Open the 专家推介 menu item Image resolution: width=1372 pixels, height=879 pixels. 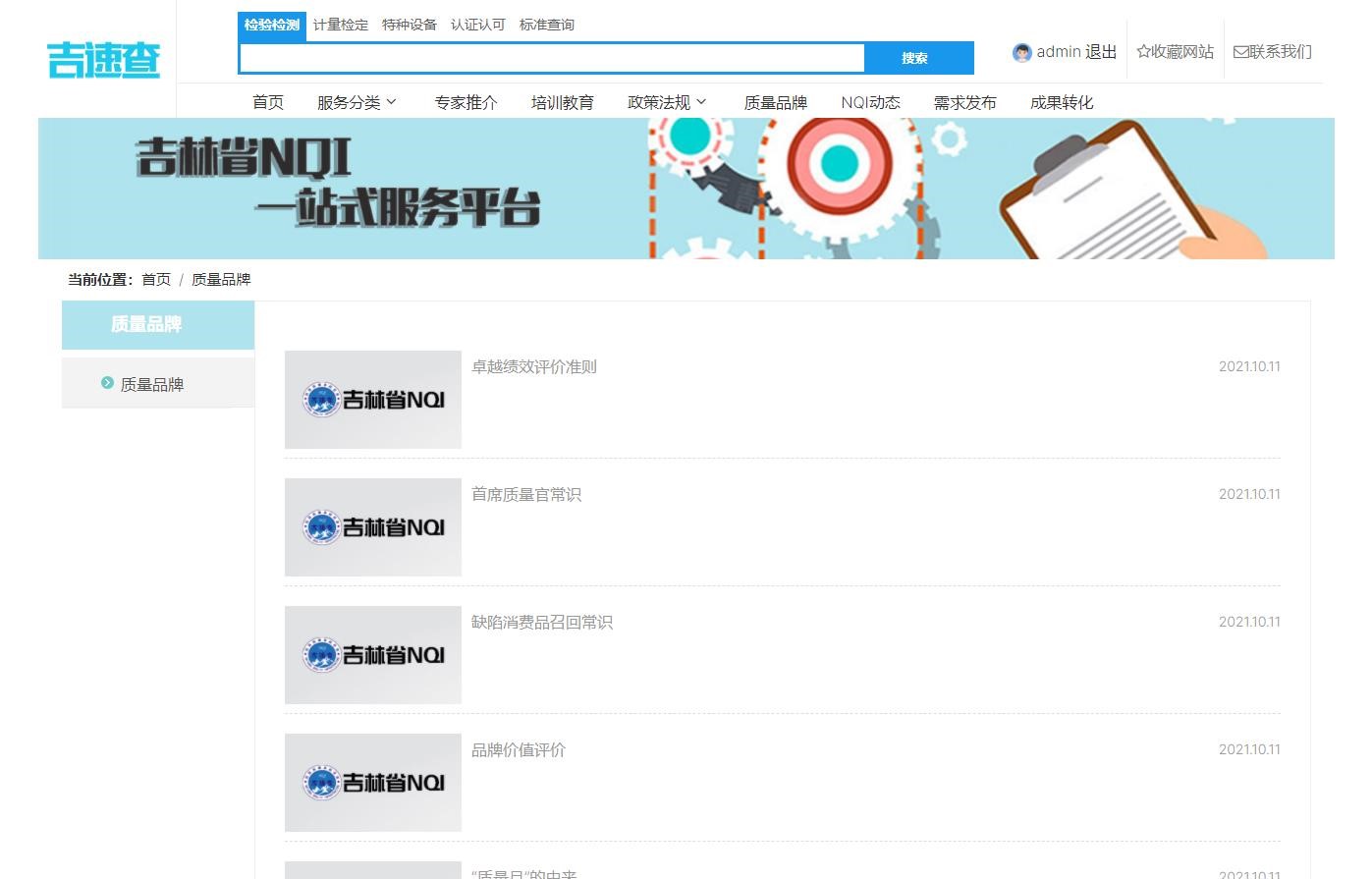coord(466,102)
